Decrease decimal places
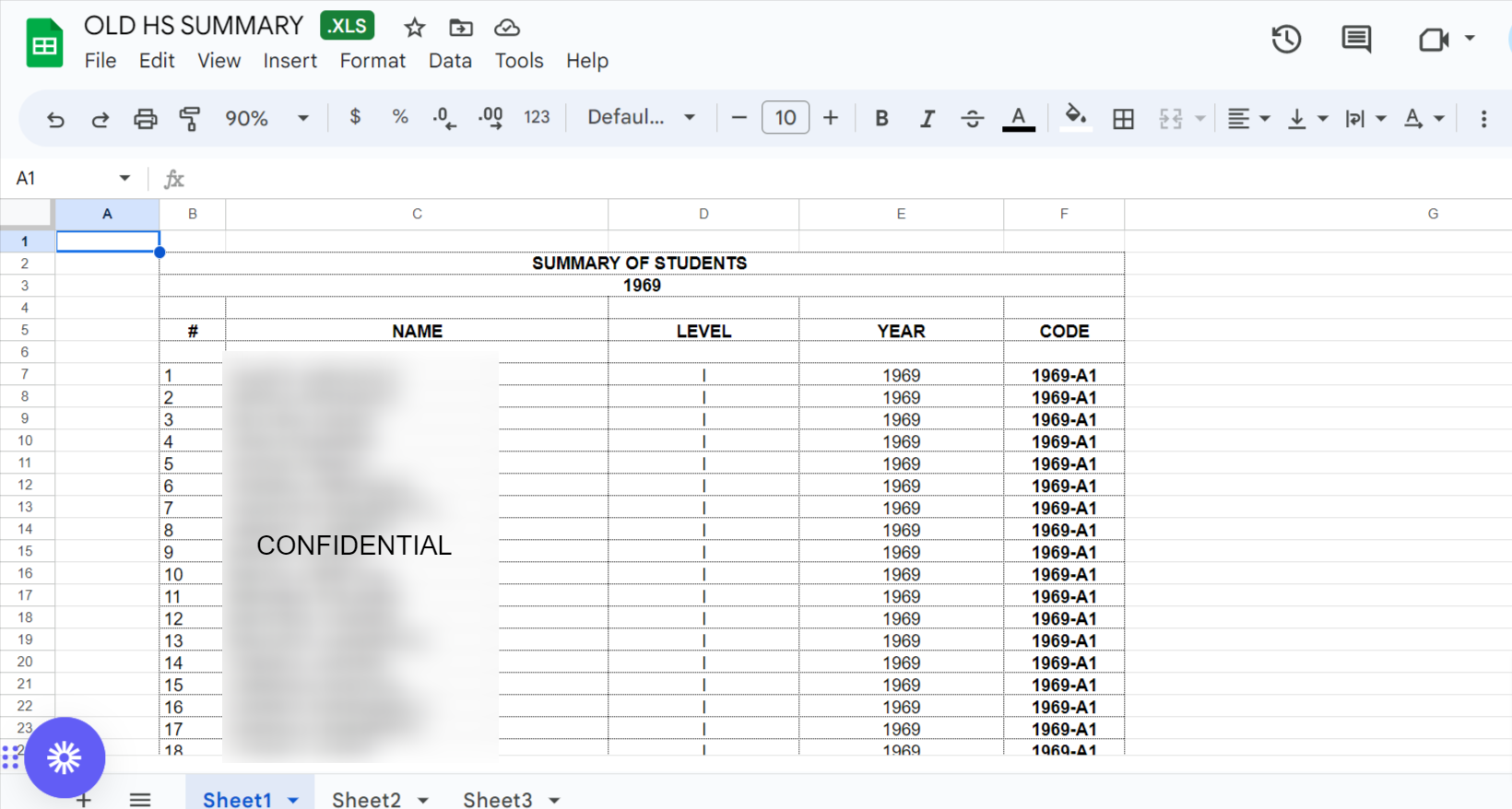Screen dimensions: 1512x809 coord(444,118)
